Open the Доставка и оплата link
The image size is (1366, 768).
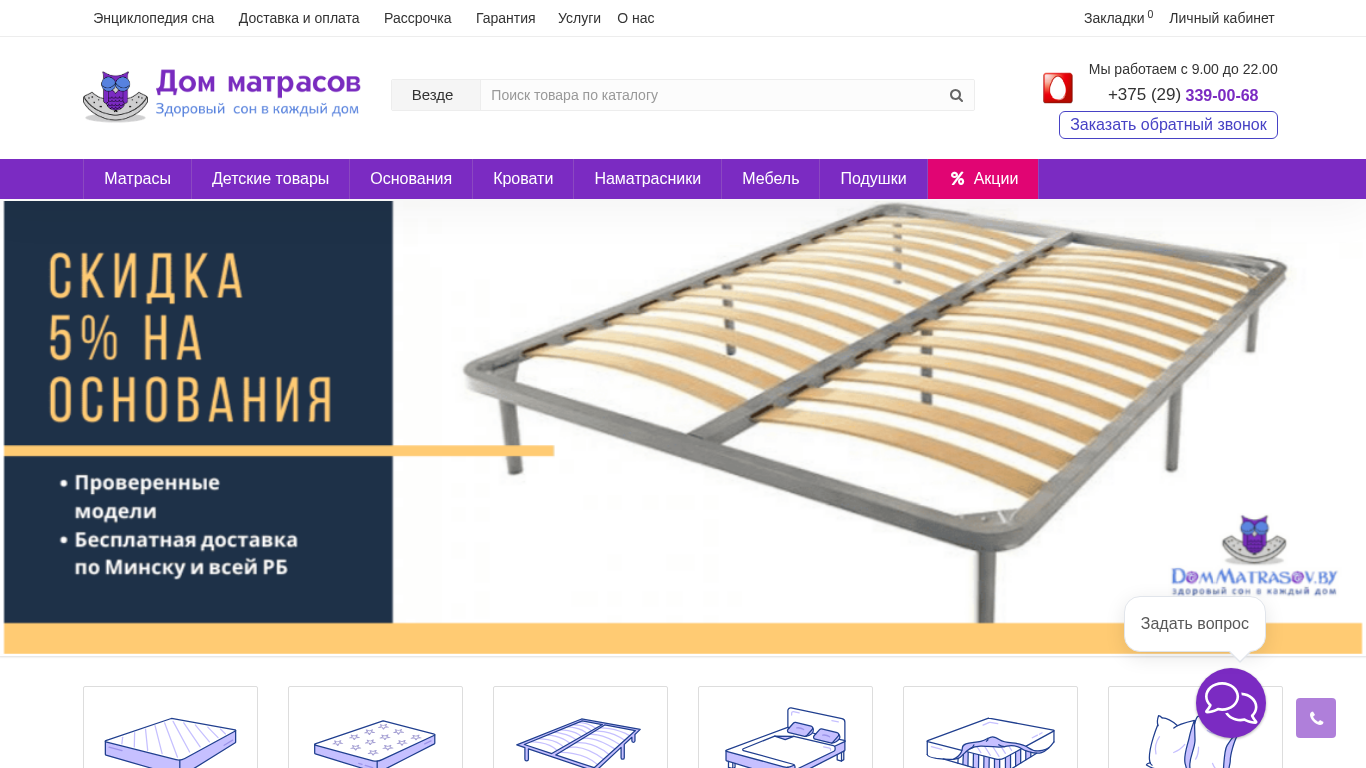[299, 18]
